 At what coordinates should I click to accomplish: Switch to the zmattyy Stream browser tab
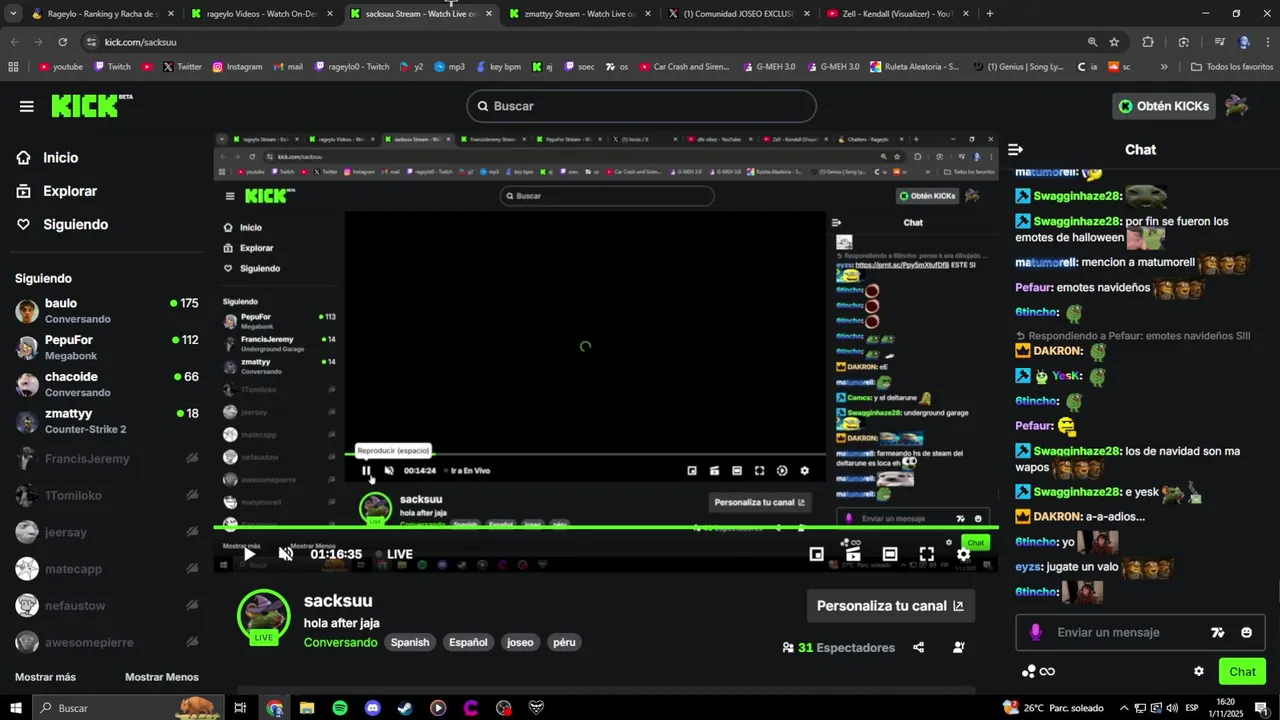[x=580, y=14]
